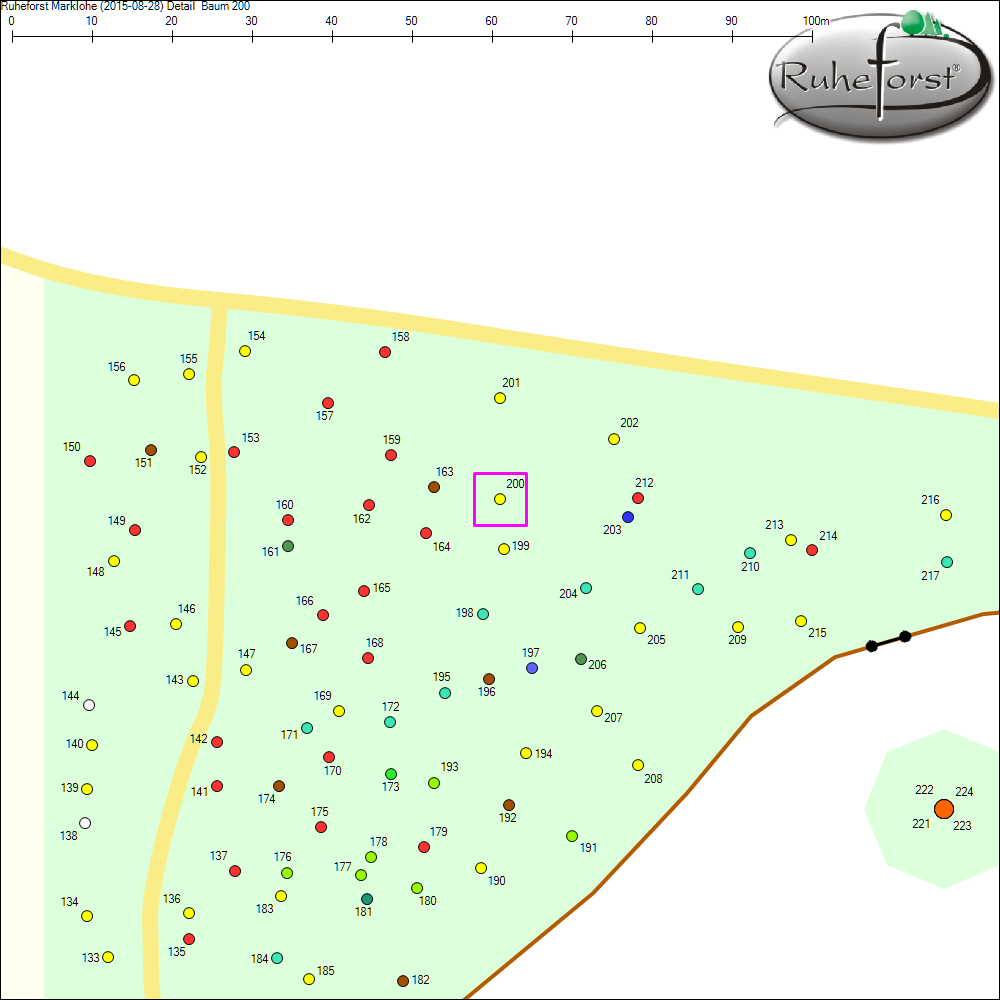Click scale bar label 50
1000x1000 pixels.
tap(411, 21)
